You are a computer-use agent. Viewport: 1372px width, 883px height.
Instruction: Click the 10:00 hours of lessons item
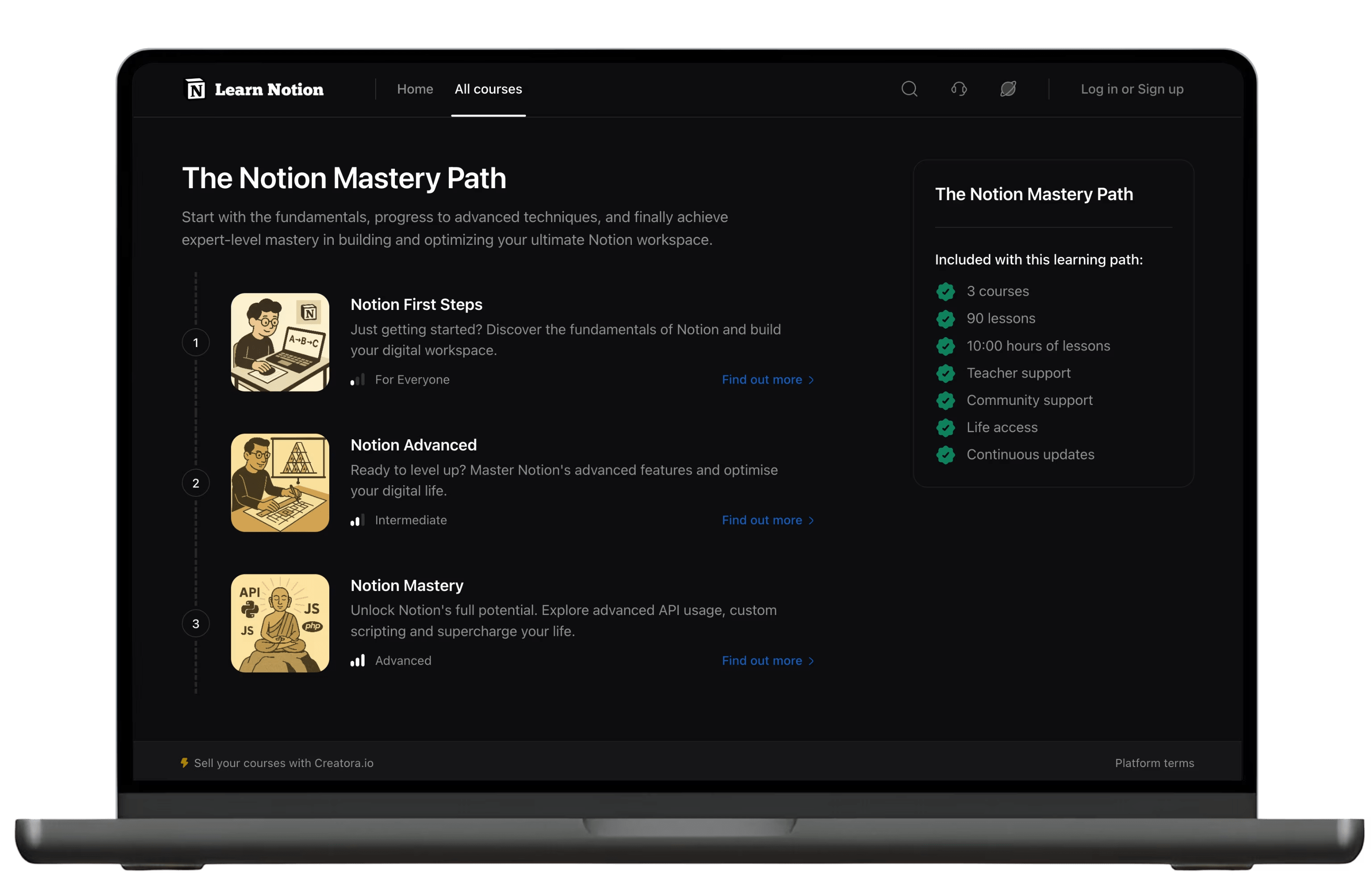click(x=1038, y=346)
